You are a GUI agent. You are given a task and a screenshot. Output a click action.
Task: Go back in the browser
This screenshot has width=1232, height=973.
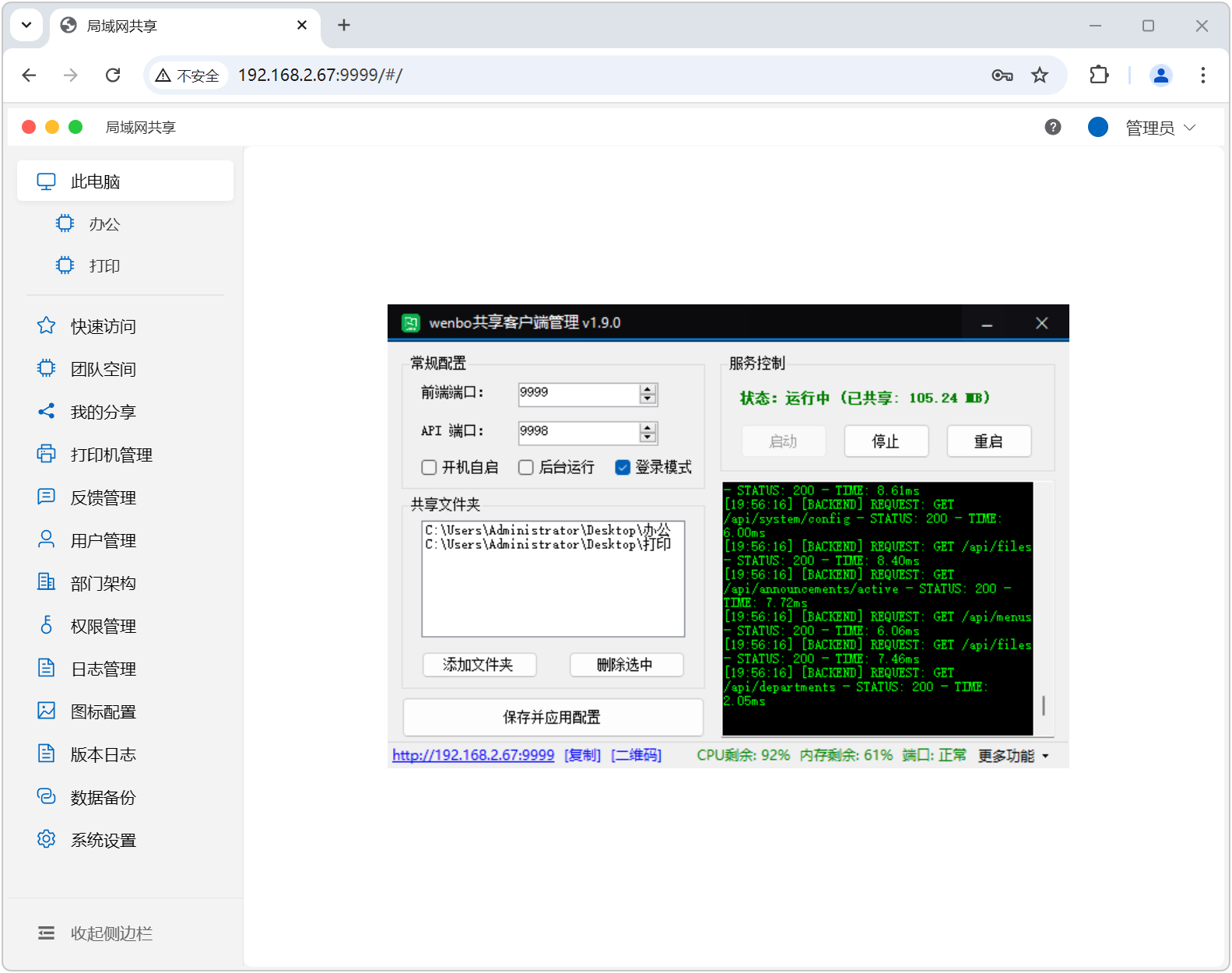pos(29,75)
